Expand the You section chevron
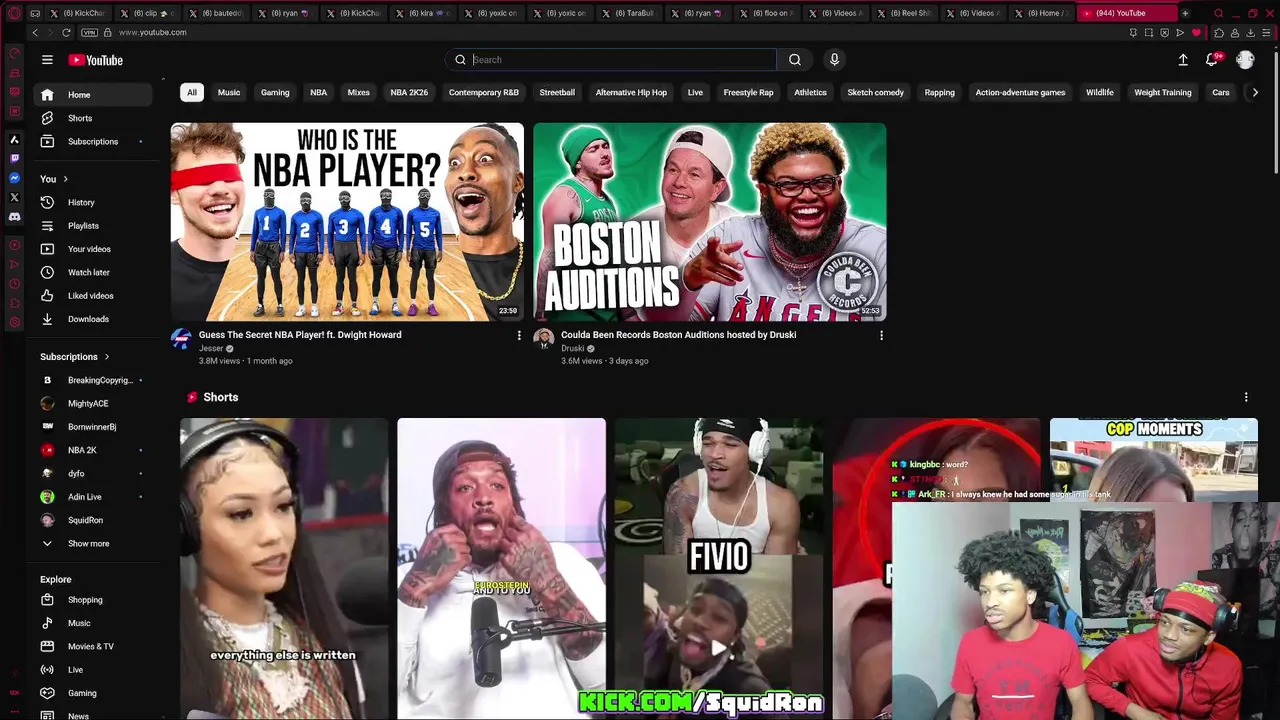 click(65, 179)
